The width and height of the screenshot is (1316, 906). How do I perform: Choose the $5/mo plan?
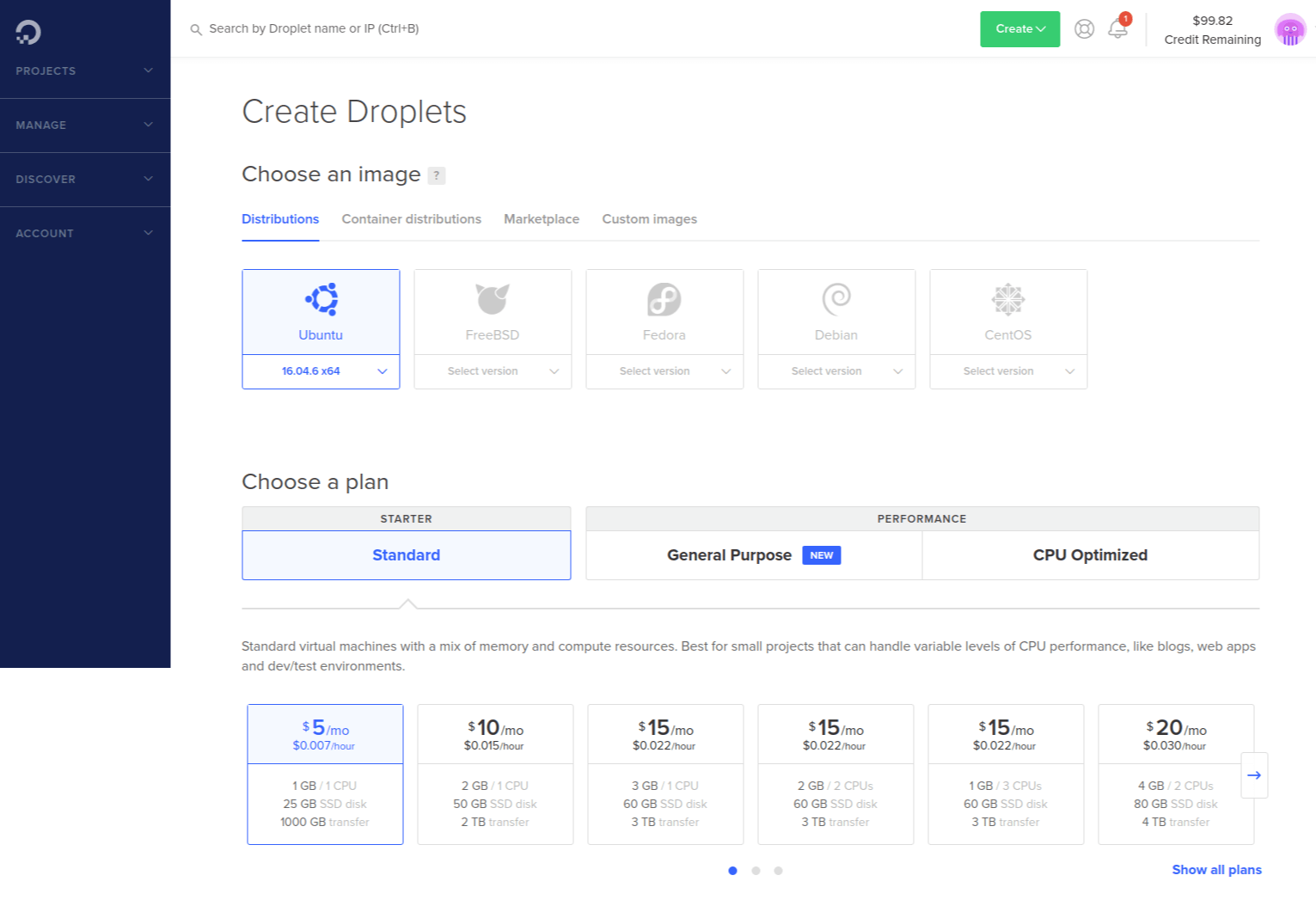point(325,774)
